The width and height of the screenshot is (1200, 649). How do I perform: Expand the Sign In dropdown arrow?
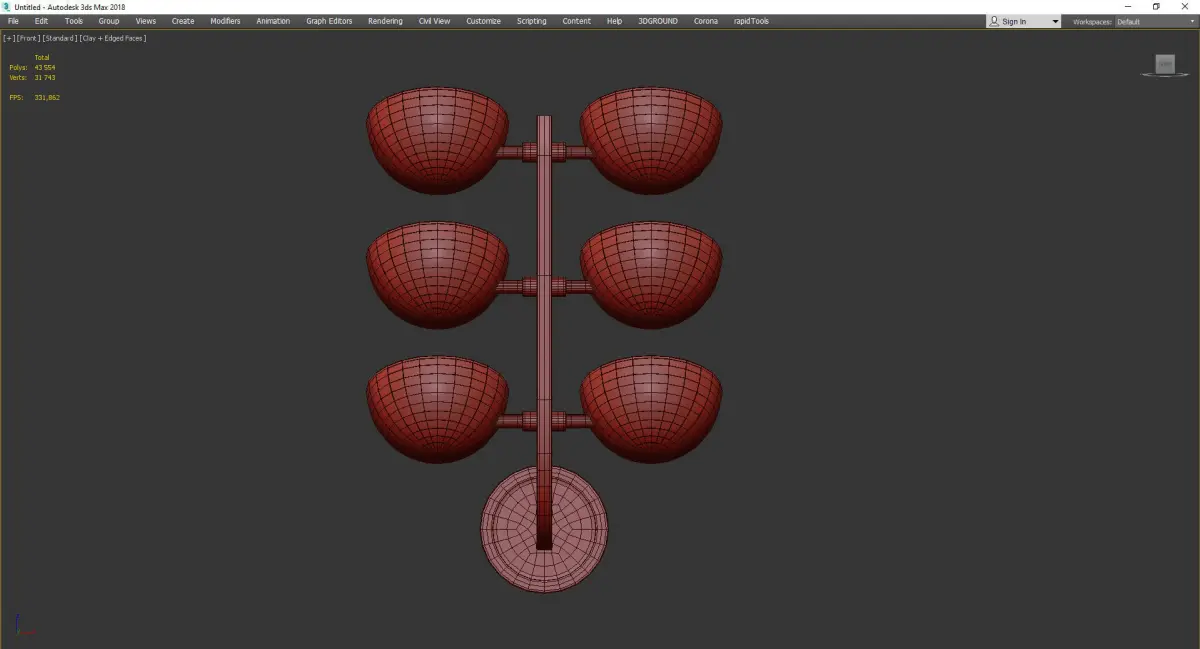tap(1054, 21)
